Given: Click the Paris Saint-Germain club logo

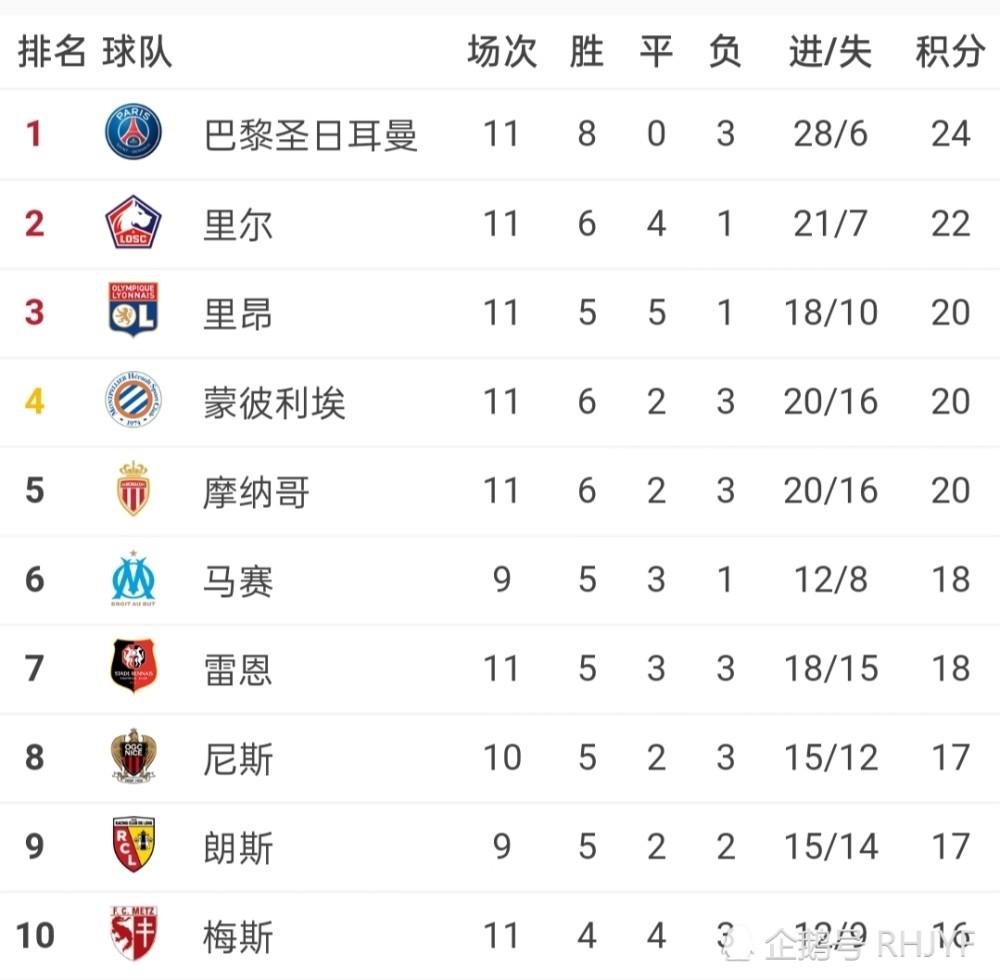Looking at the screenshot, I should pos(133,133).
